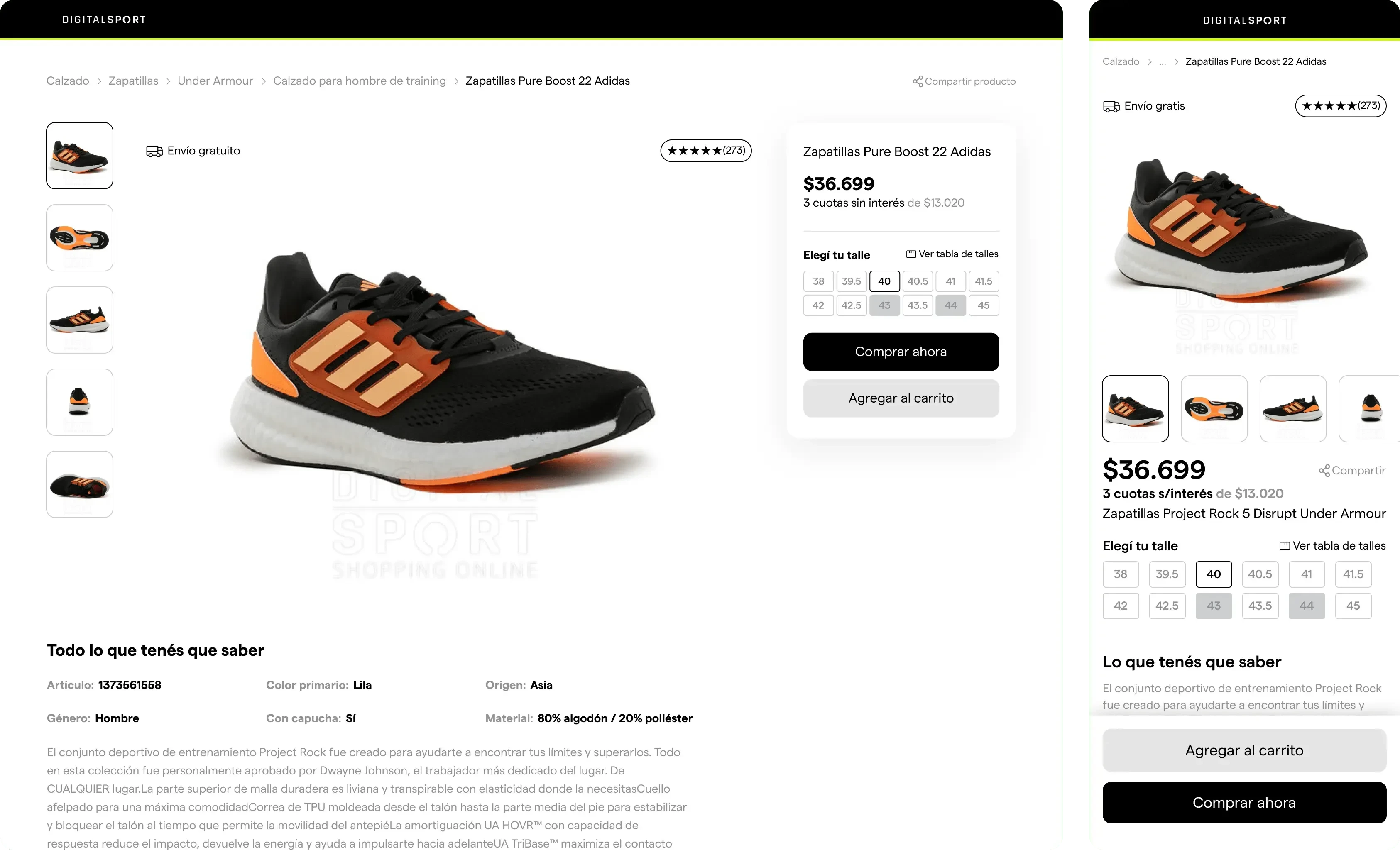The width and height of the screenshot is (1400, 850).
Task: Click the mobile Compartir share icon
Action: point(1324,471)
